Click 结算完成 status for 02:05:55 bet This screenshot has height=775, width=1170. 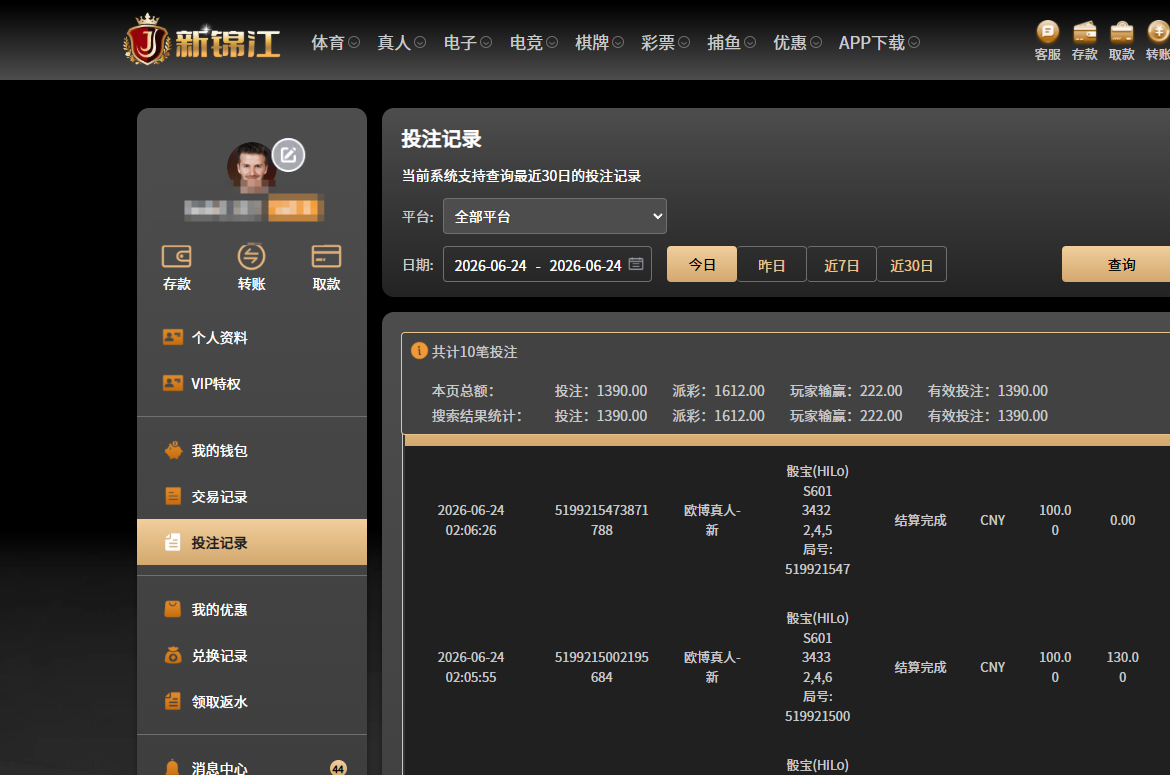click(x=920, y=667)
